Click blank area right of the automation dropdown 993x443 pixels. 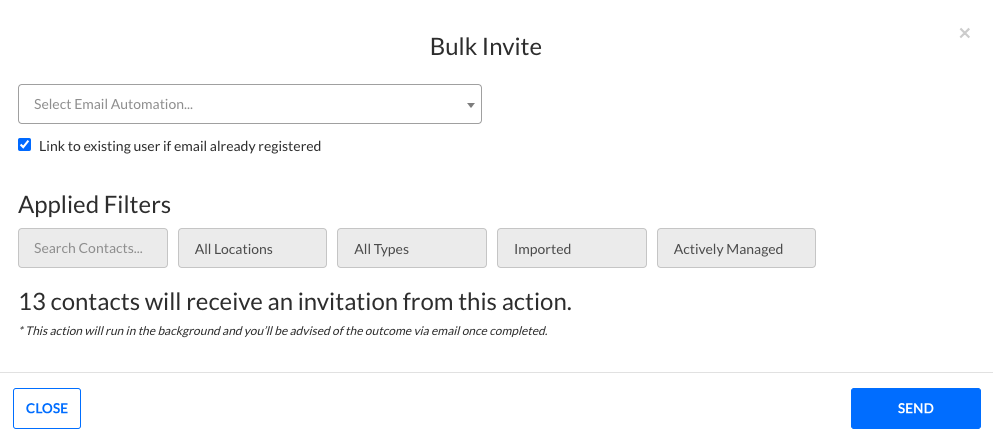tap(728, 104)
